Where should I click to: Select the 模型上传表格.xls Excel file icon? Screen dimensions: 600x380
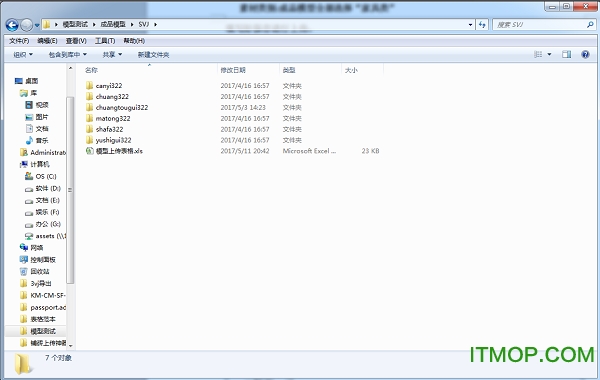tap(90, 151)
